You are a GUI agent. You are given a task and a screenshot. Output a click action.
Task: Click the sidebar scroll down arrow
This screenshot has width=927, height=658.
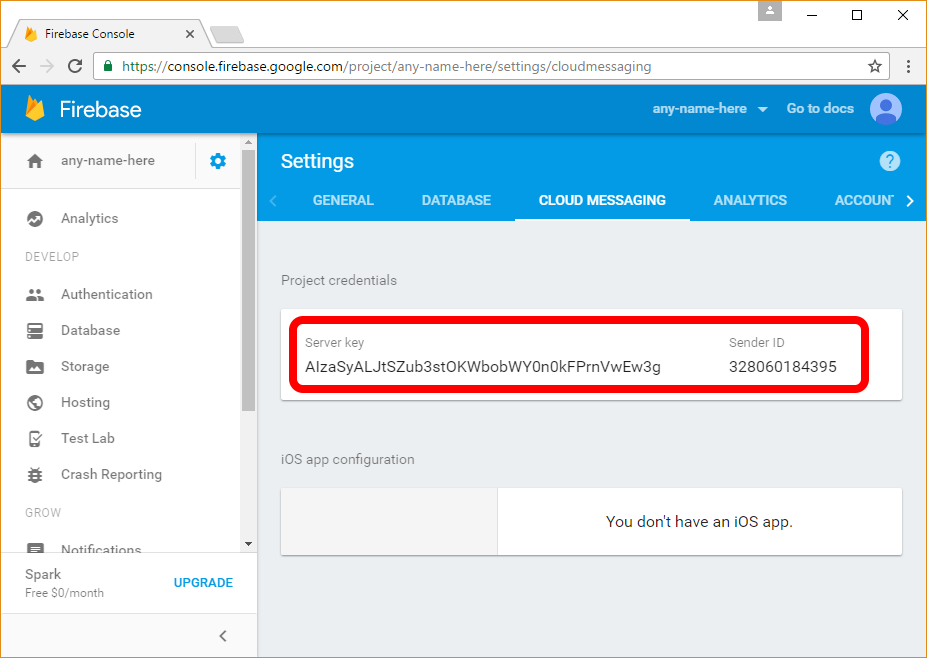pos(248,544)
